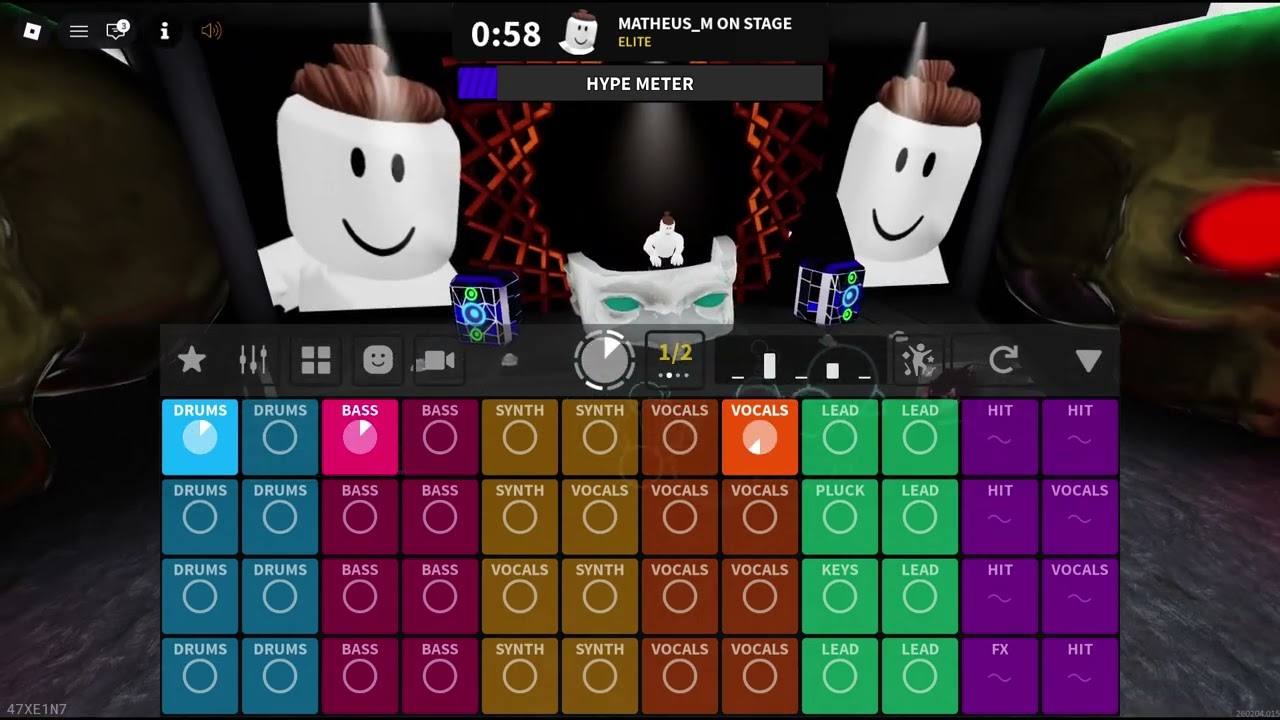
Task: Mute sound with the orange speaker icon
Action: coord(211,31)
